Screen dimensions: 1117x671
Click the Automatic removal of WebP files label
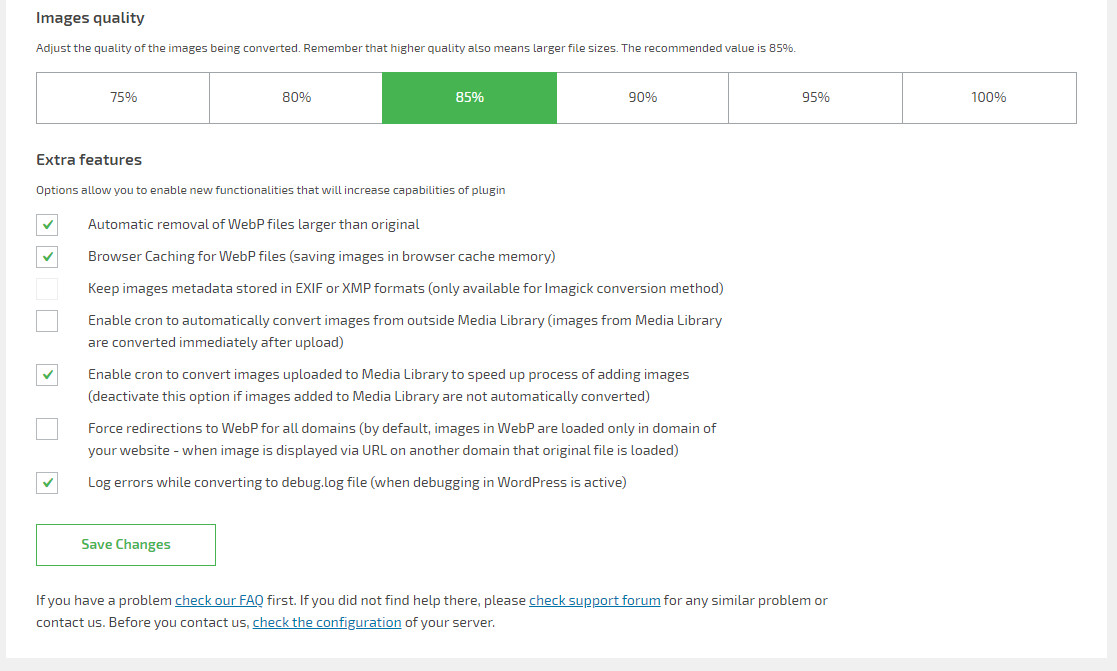[x=254, y=225]
